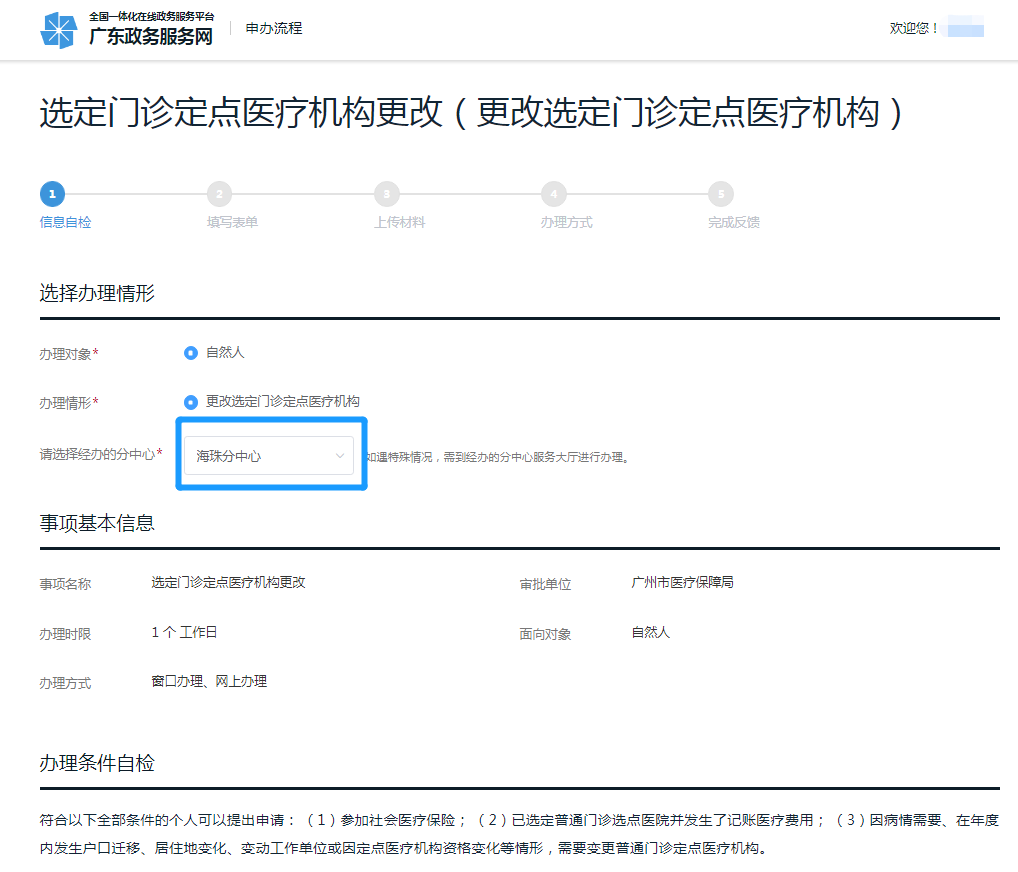
Task: Click the 选择办理情形 section heading
Action: click(x=97, y=293)
